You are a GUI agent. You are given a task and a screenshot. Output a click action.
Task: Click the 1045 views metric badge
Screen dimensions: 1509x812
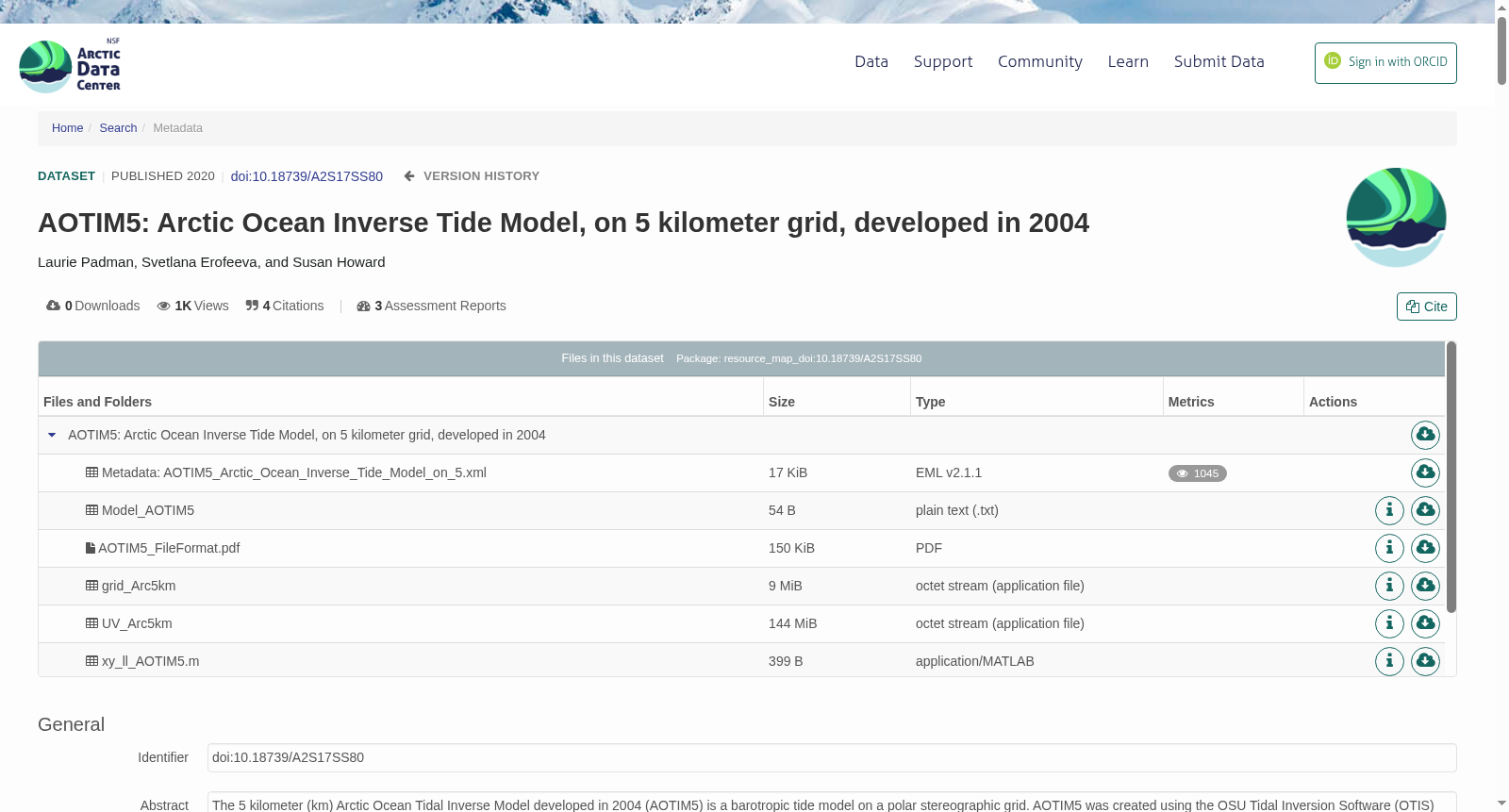click(1197, 473)
